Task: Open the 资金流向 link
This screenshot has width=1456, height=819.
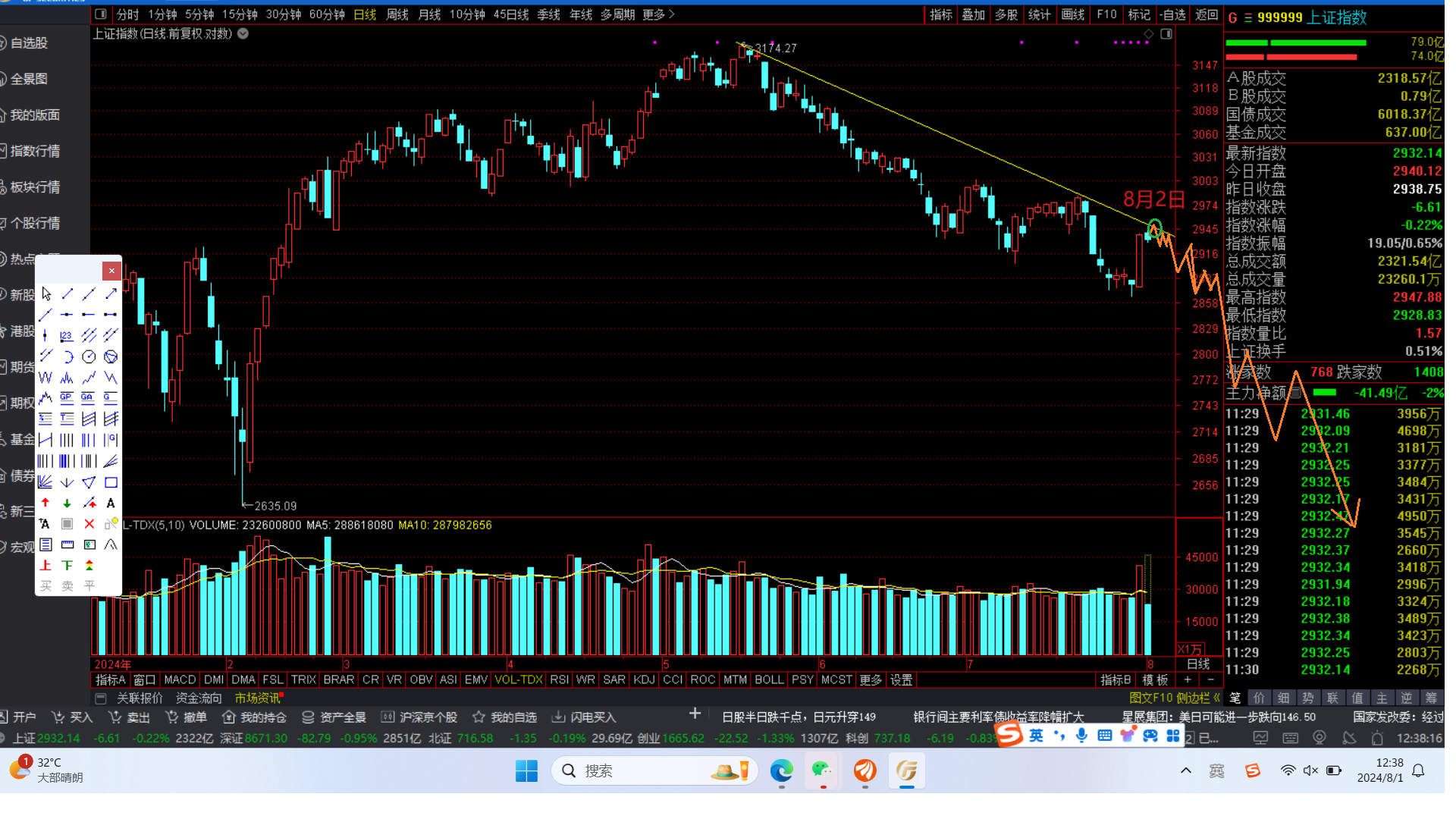Action: [x=199, y=698]
